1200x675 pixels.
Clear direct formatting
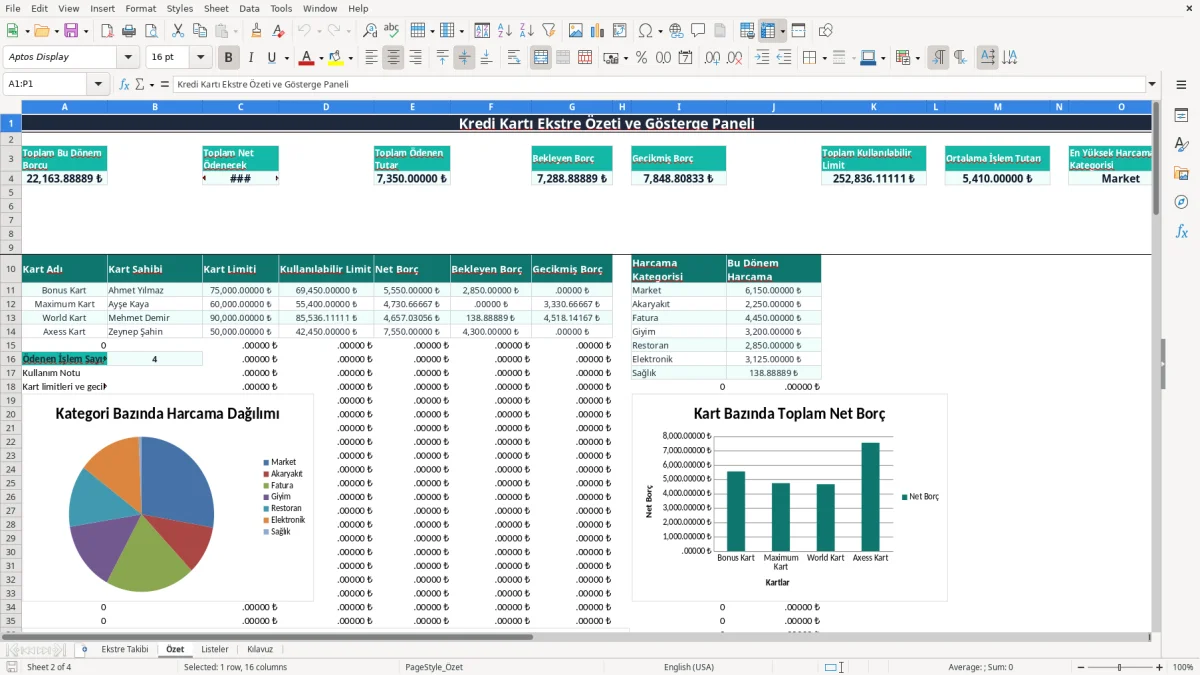point(278,31)
